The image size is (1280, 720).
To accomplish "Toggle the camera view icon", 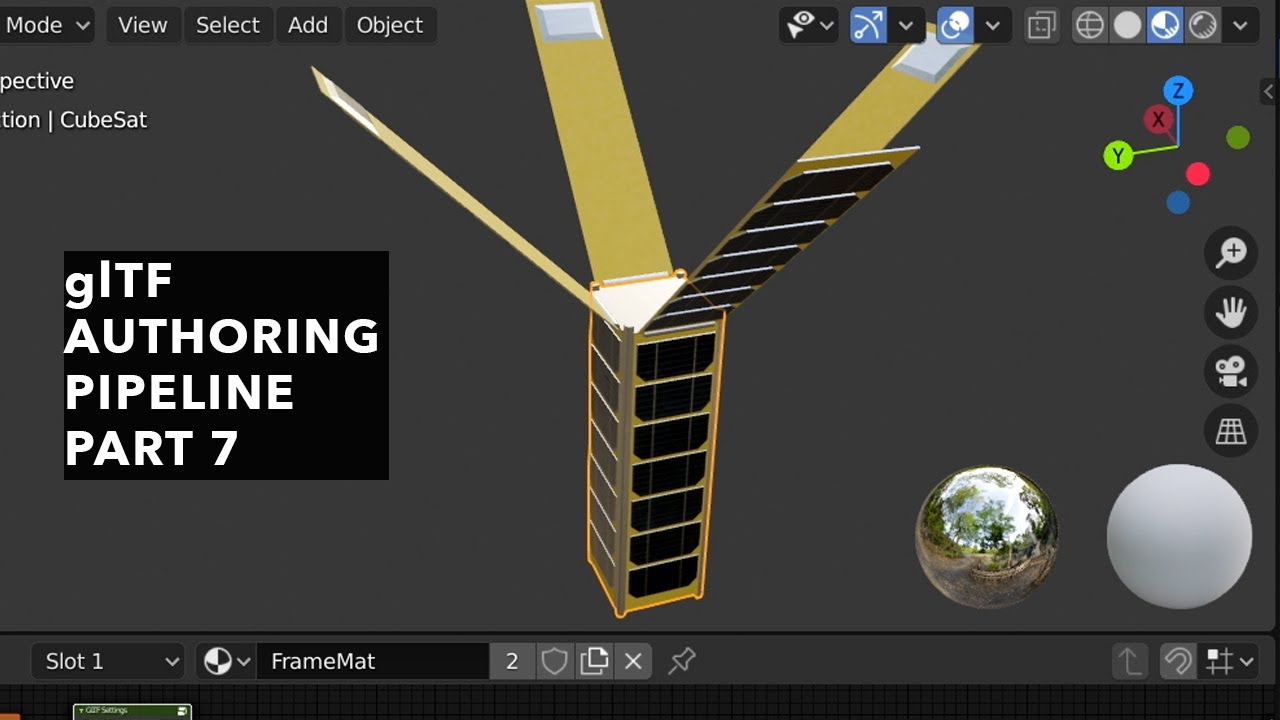I will pyautogui.click(x=1230, y=372).
